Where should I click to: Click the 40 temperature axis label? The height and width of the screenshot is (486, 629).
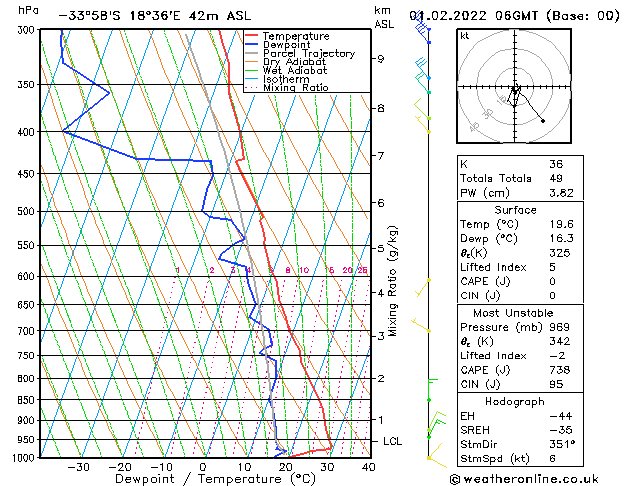click(369, 467)
